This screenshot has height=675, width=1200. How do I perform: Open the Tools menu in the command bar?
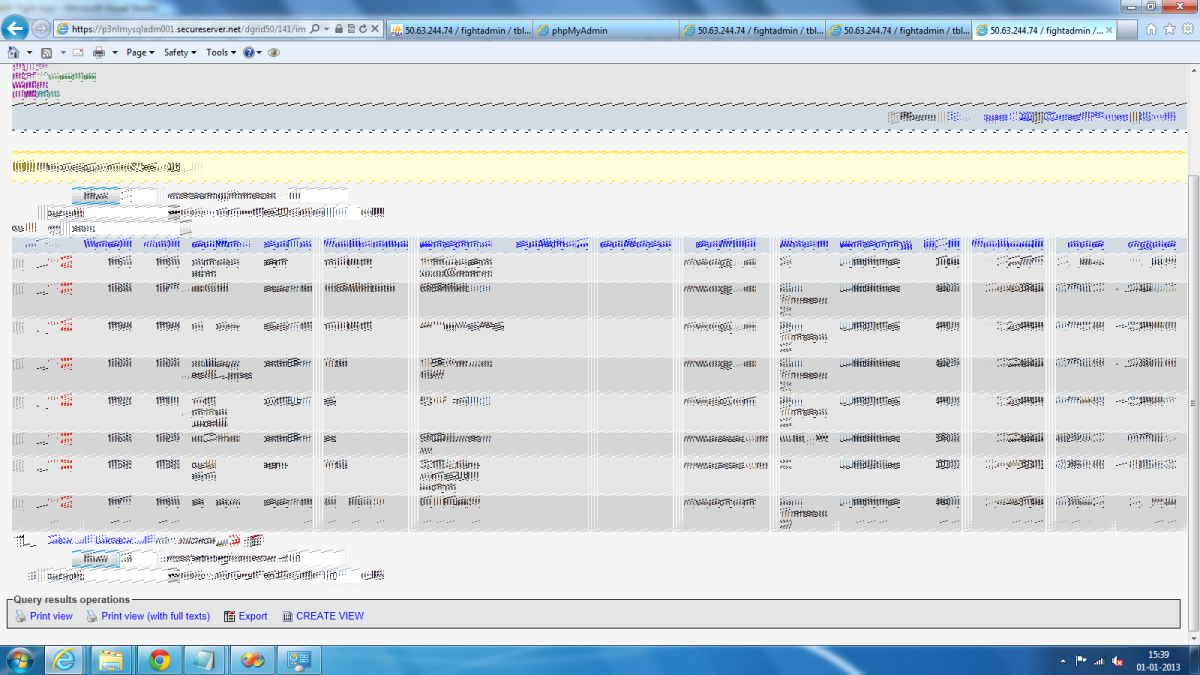(x=221, y=52)
